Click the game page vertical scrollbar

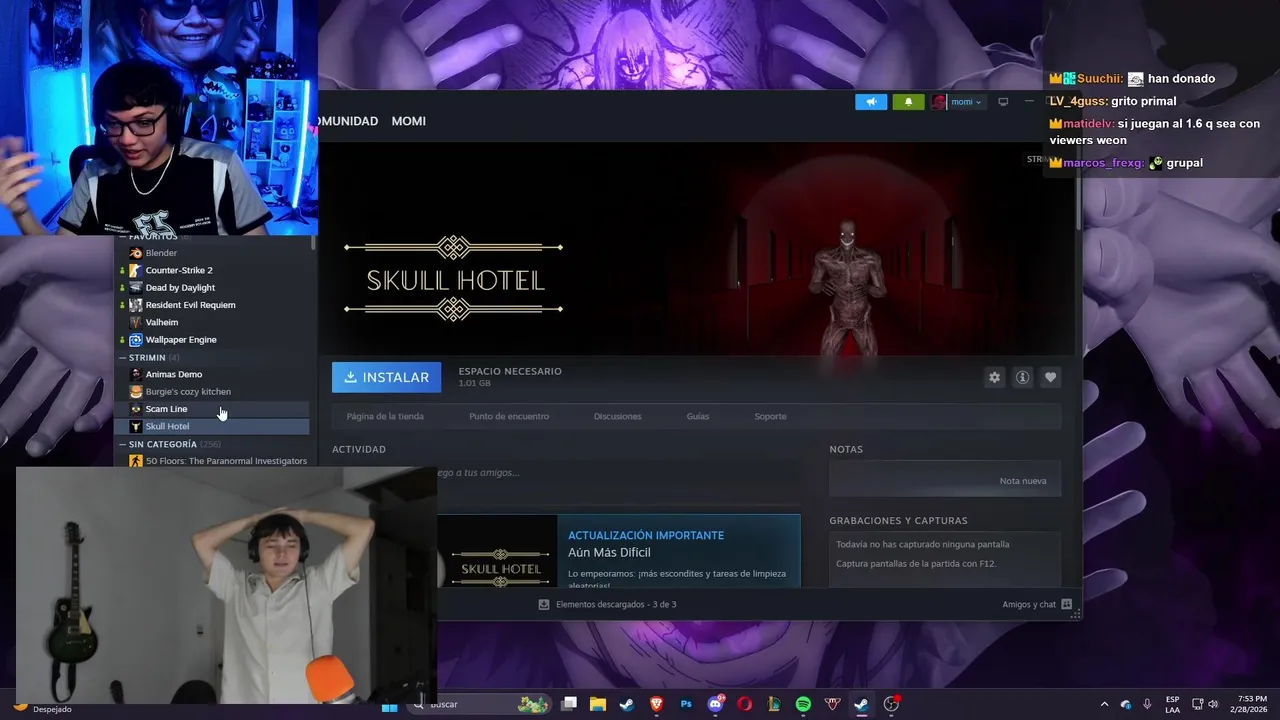click(1078, 190)
